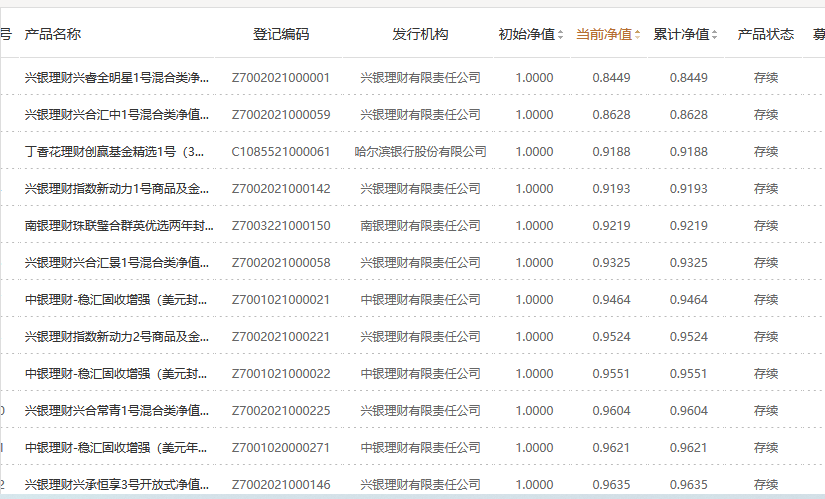Select registration code Z7003221000150
This screenshot has width=825, height=499.
281,226
